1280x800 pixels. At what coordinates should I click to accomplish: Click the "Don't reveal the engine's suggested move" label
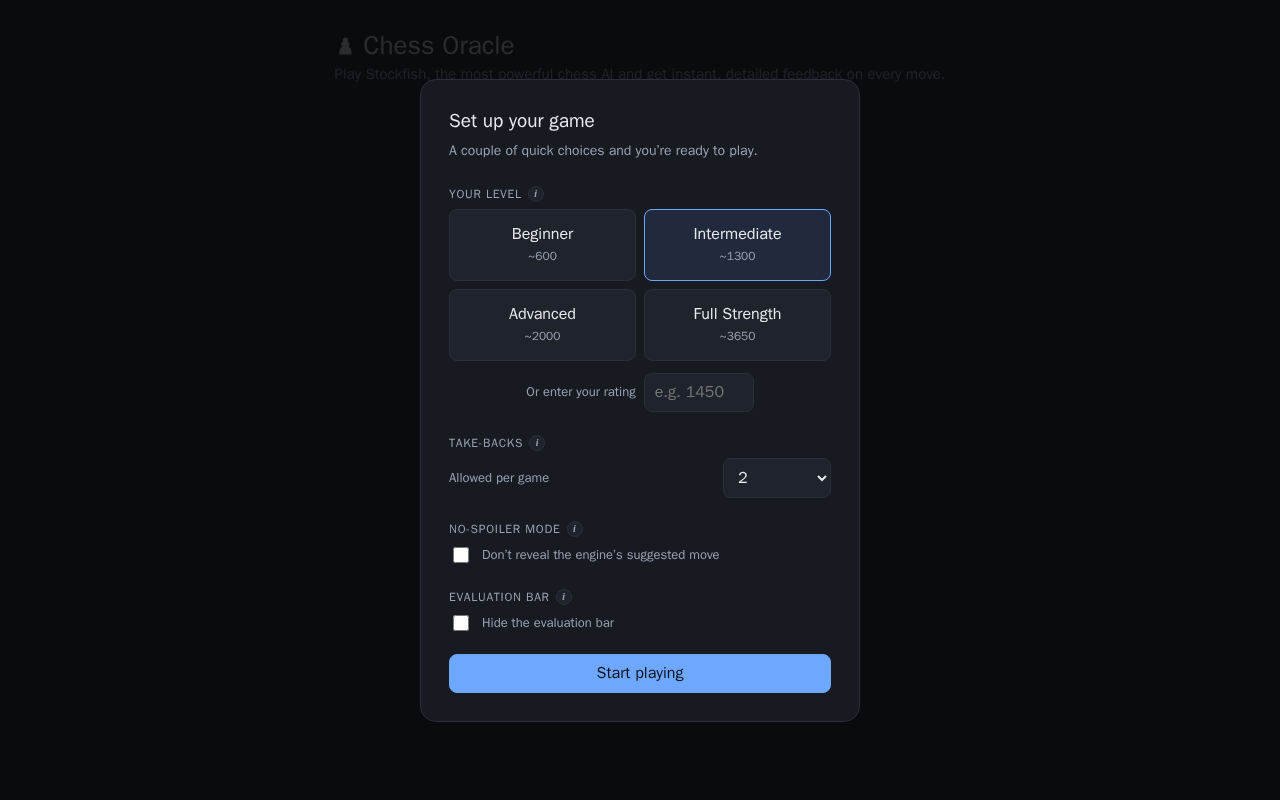(600, 555)
